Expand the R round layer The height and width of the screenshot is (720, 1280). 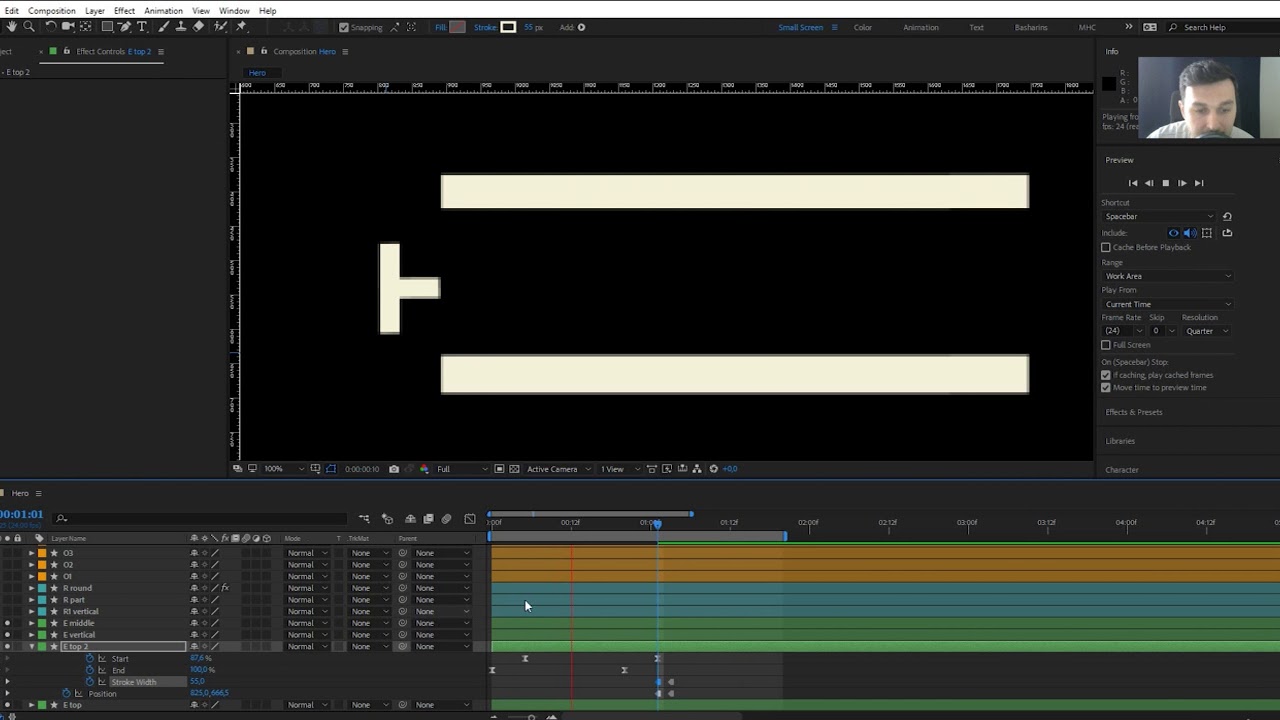click(x=31, y=588)
